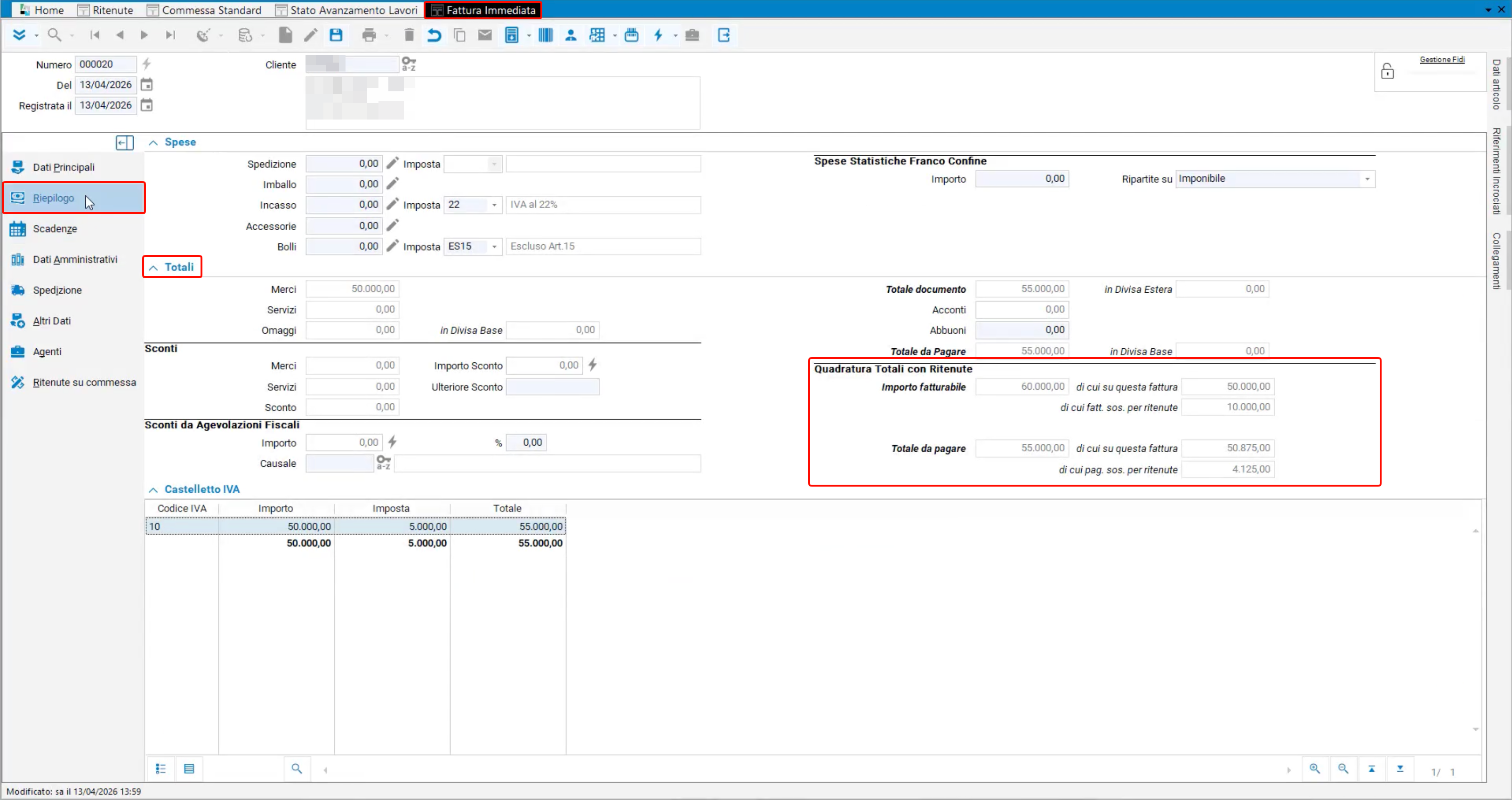This screenshot has height=800, width=1512.
Task: Click the Causale lookup key icon
Action: (383, 463)
